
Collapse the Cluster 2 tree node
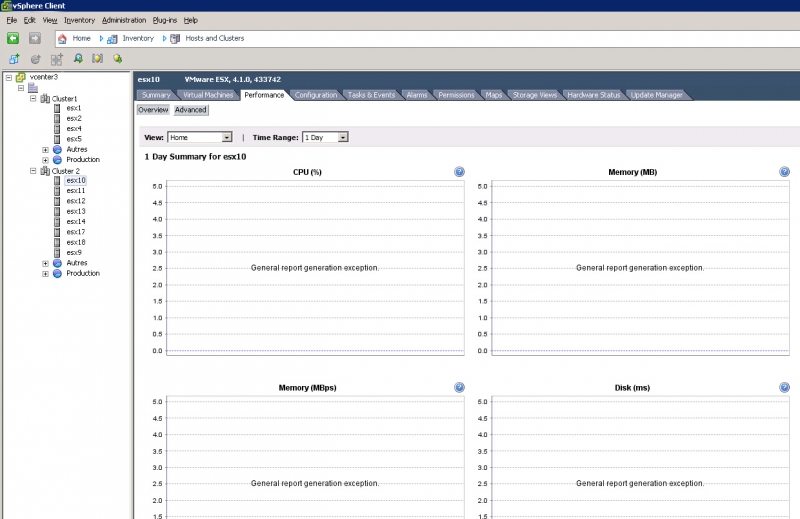click(33, 171)
